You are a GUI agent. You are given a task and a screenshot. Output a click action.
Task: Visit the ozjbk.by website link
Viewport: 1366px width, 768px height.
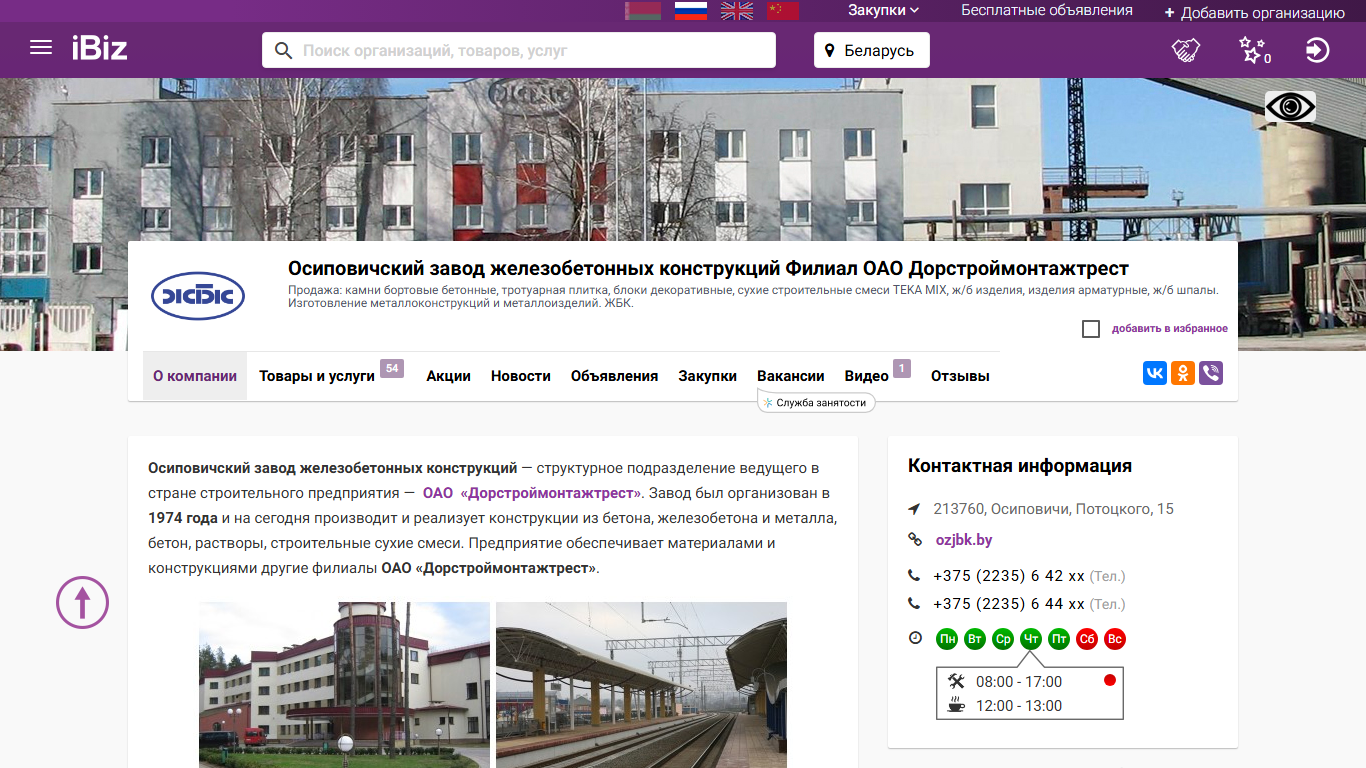pyautogui.click(x=964, y=540)
